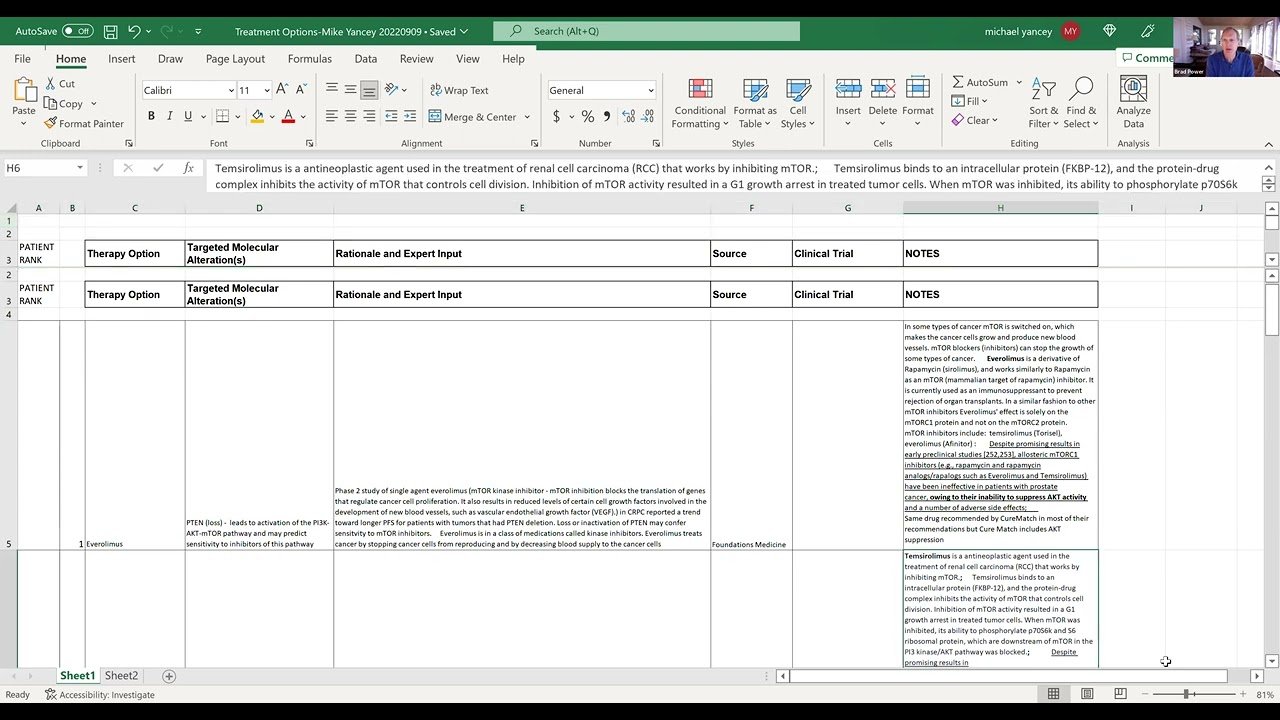
Task: Click the Percent Style icon
Action: (588, 117)
